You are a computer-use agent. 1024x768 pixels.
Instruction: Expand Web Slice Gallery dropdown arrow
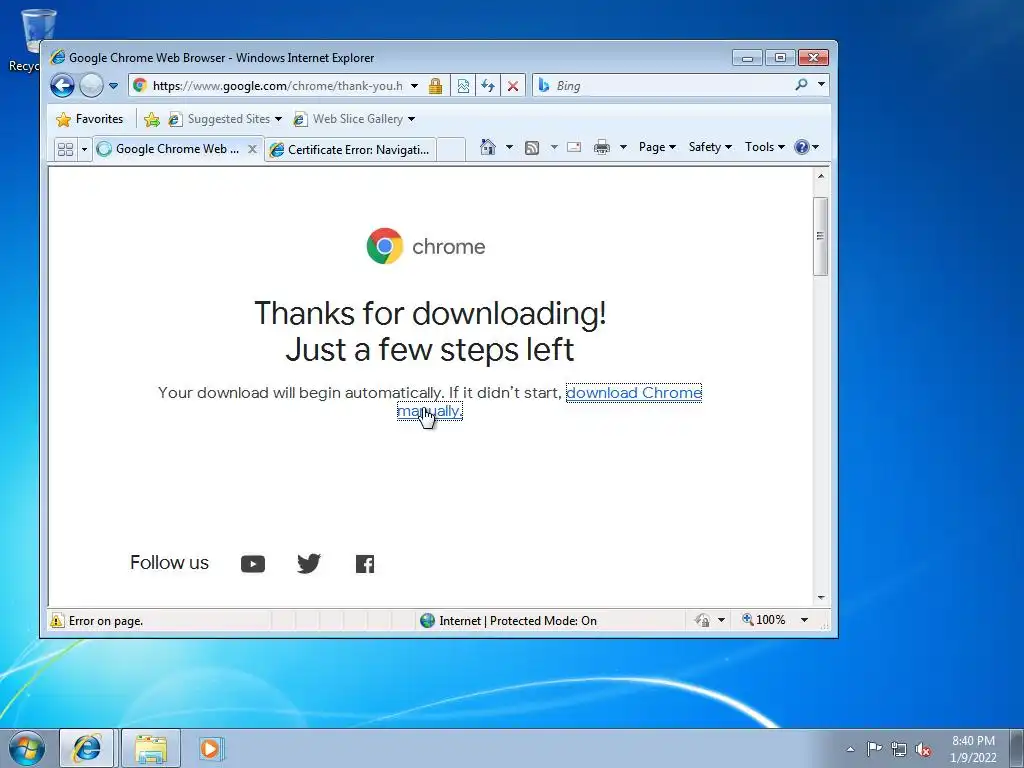411,119
